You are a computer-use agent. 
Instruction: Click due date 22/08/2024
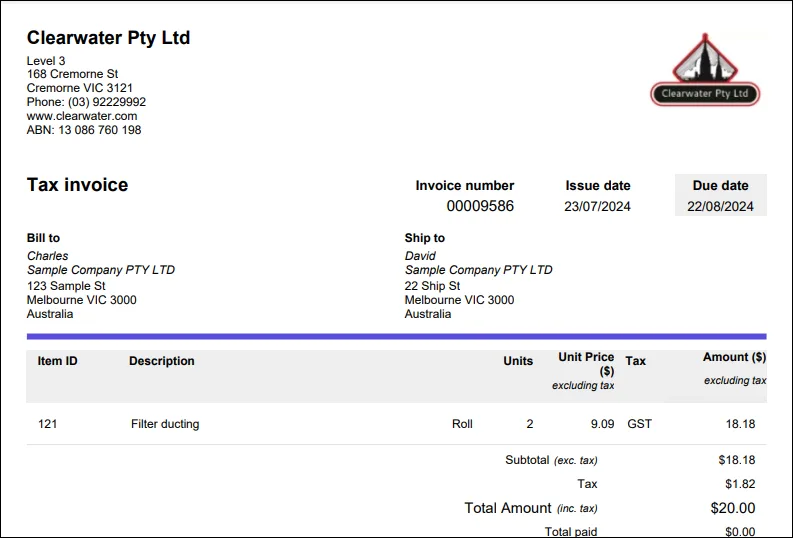pos(720,206)
